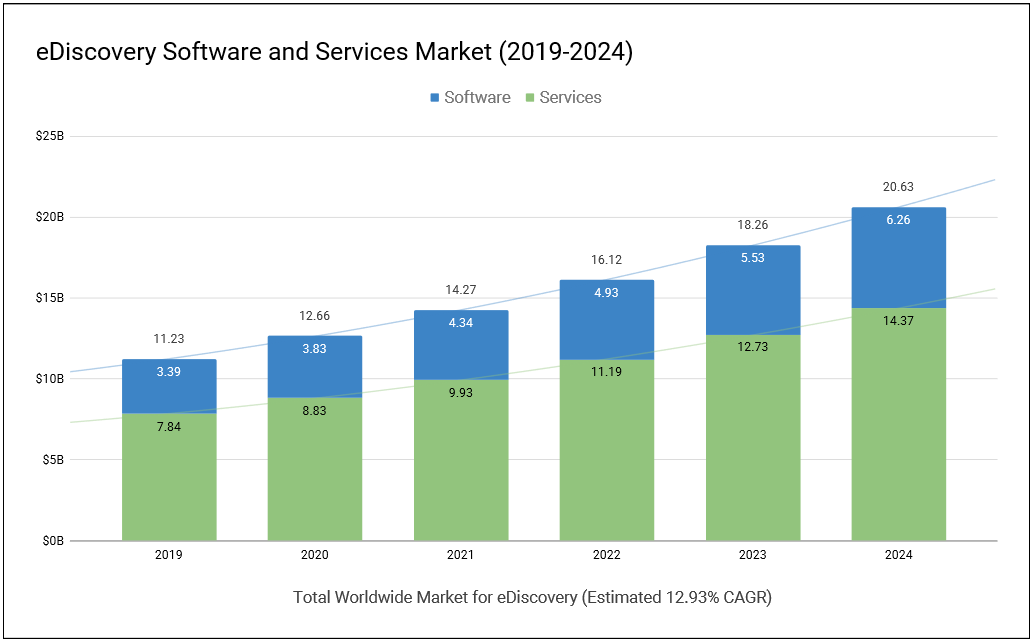Viewport: 1032px width, 641px height.
Task: Click the 2021 Services segment labeled 9.93
Action: pyautogui.click(x=461, y=460)
